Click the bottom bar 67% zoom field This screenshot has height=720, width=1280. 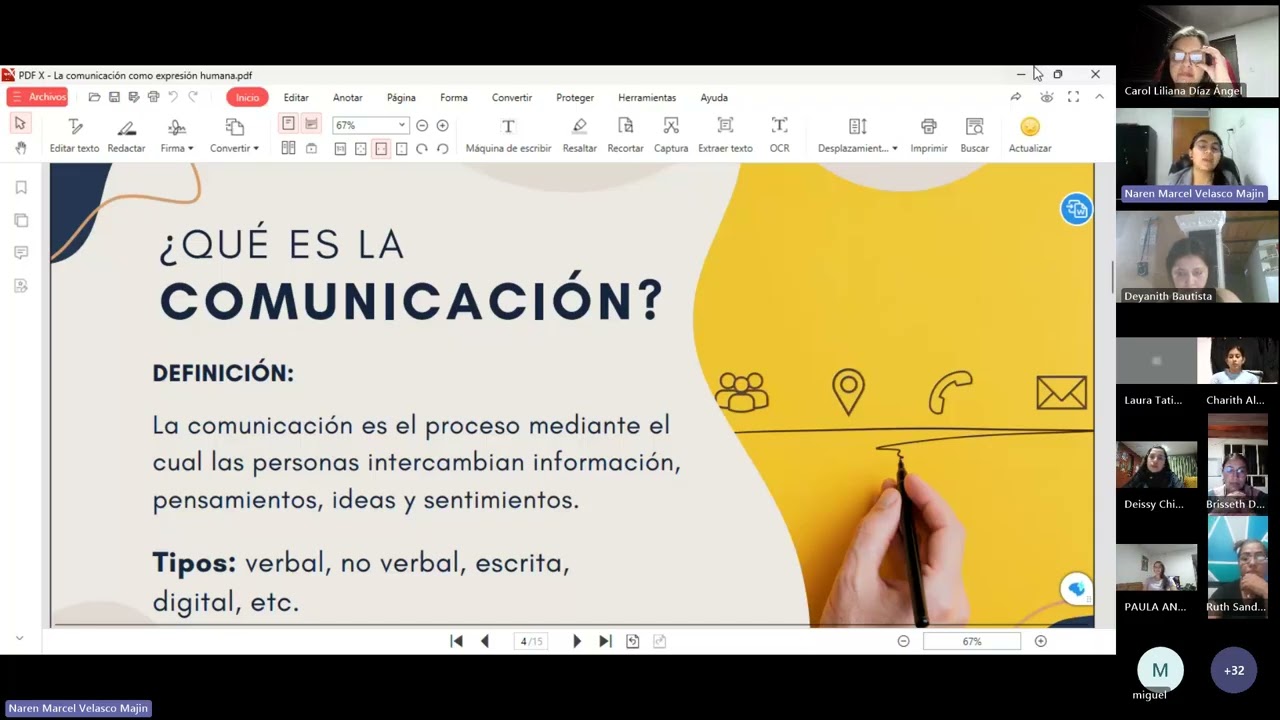point(972,641)
